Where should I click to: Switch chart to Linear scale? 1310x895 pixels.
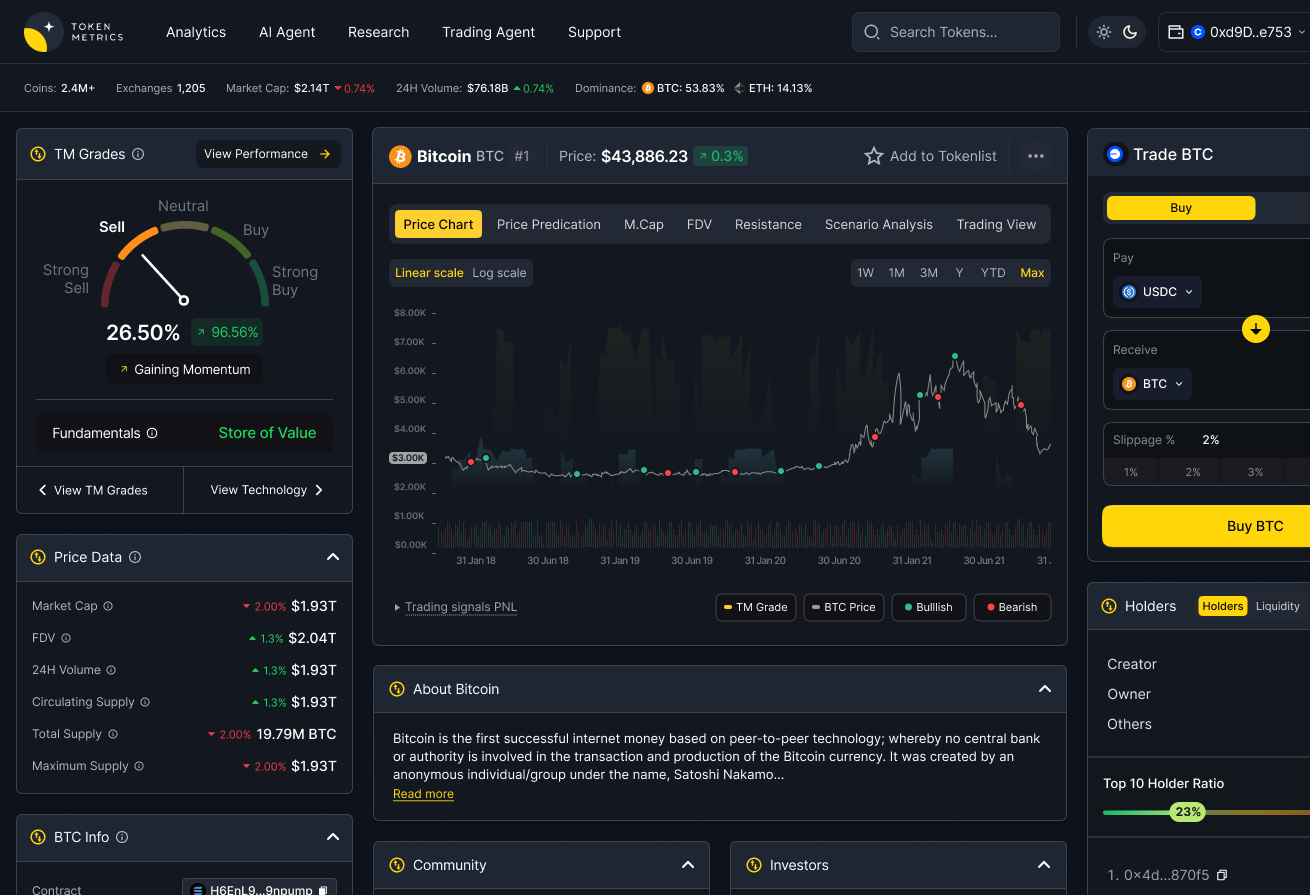429,273
